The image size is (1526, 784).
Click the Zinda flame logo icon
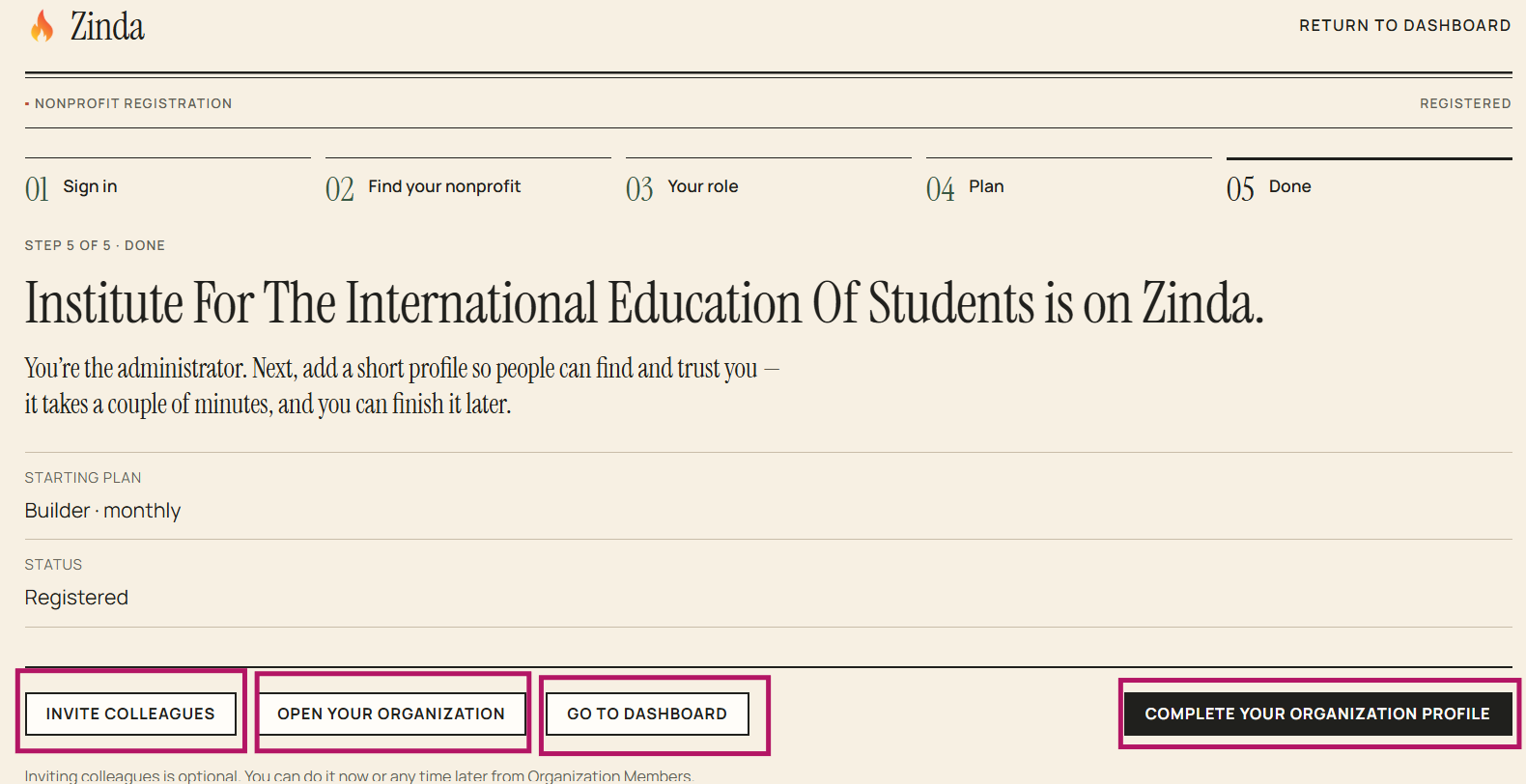pyautogui.click(x=42, y=26)
